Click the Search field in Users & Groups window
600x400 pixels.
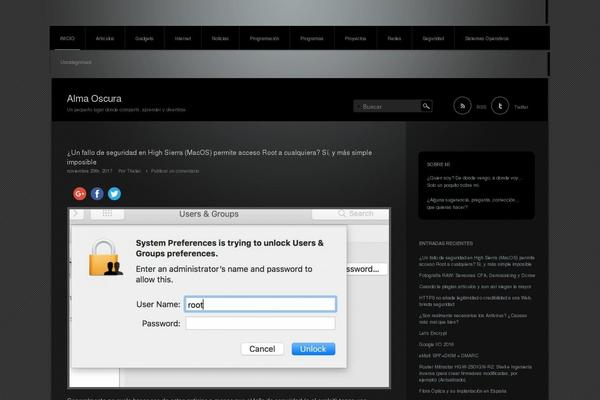pos(350,214)
